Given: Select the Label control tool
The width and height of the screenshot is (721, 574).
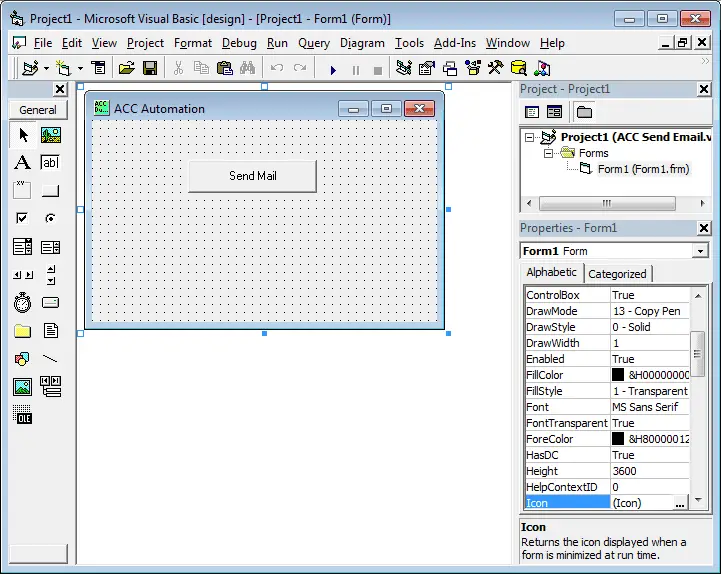Looking at the screenshot, I should pyautogui.click(x=23, y=163).
